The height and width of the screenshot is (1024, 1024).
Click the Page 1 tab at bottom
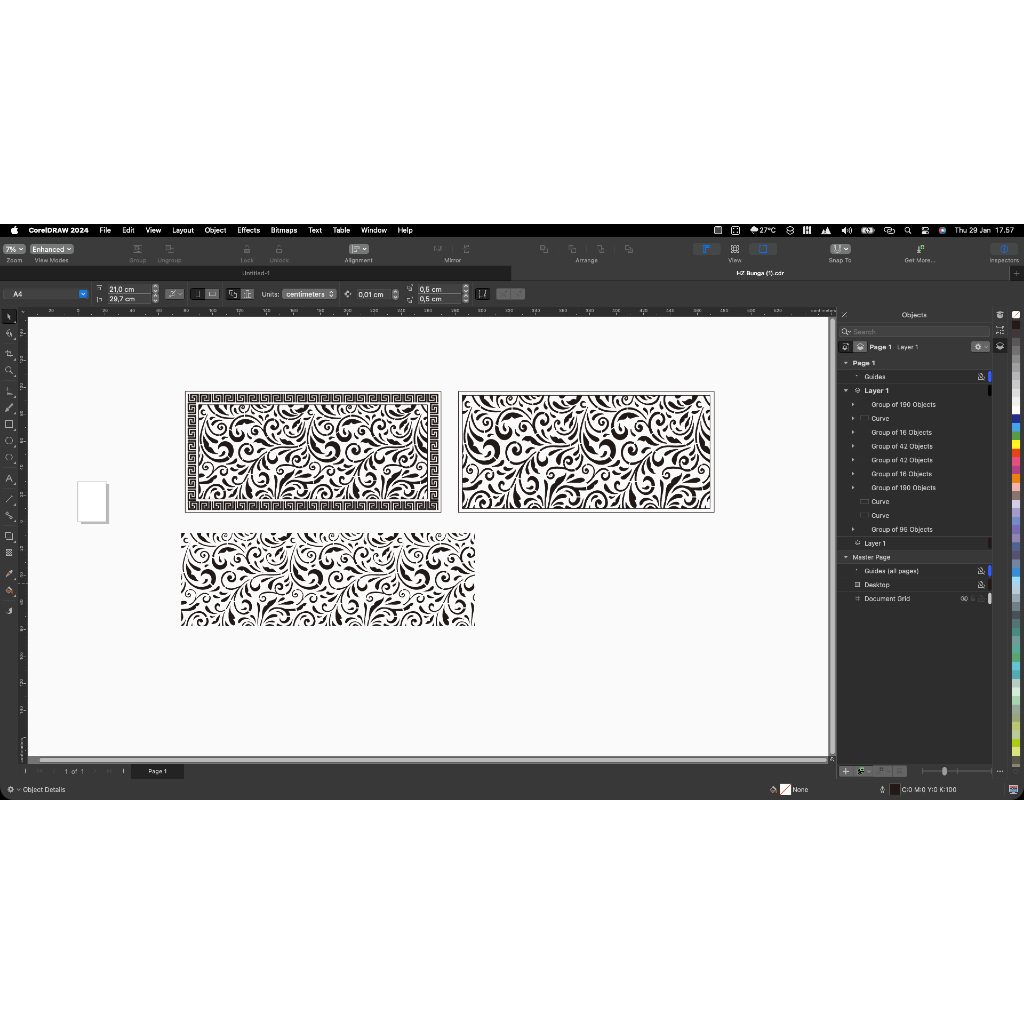[x=156, y=771]
